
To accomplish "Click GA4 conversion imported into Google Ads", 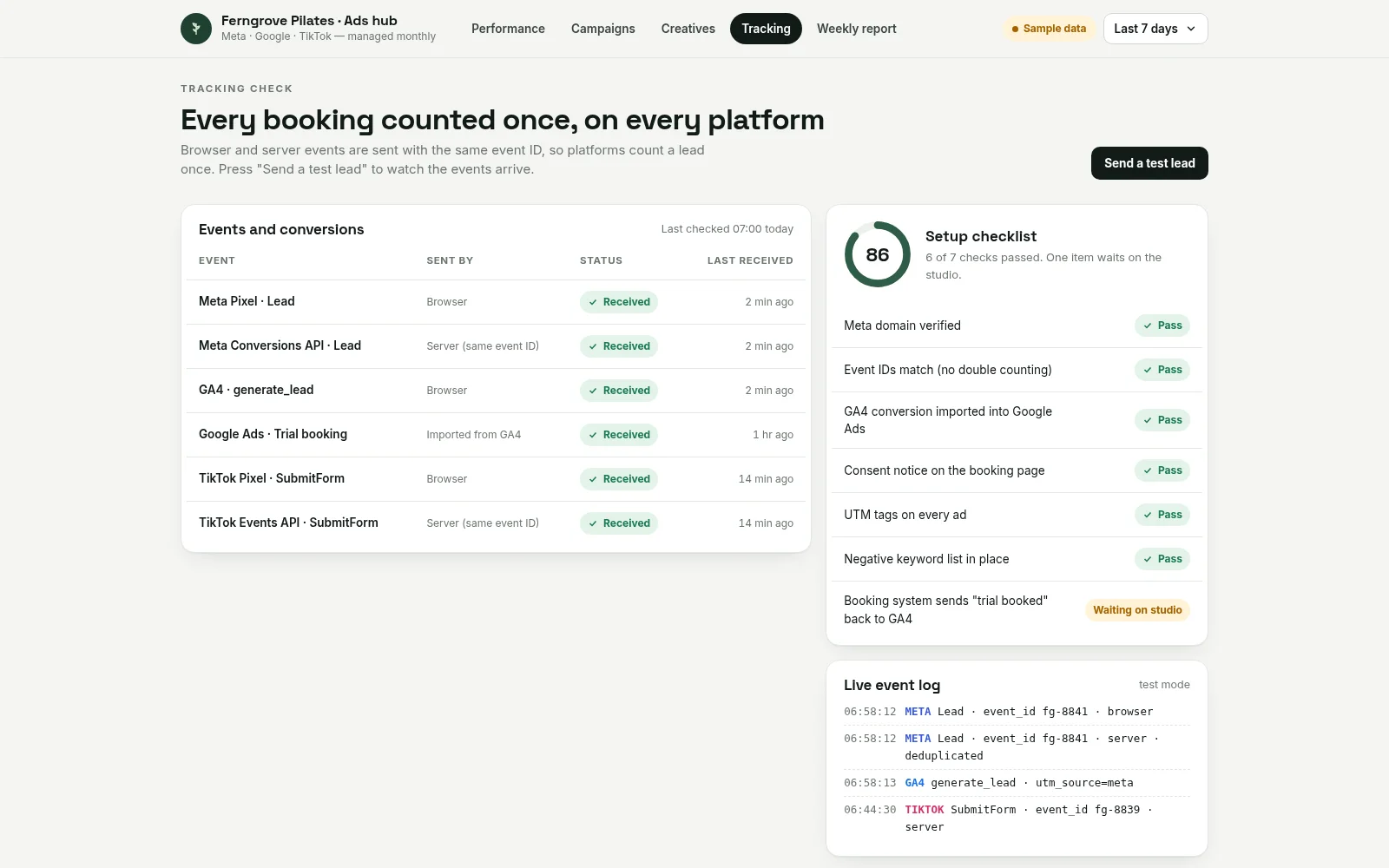I will pos(1017,420).
